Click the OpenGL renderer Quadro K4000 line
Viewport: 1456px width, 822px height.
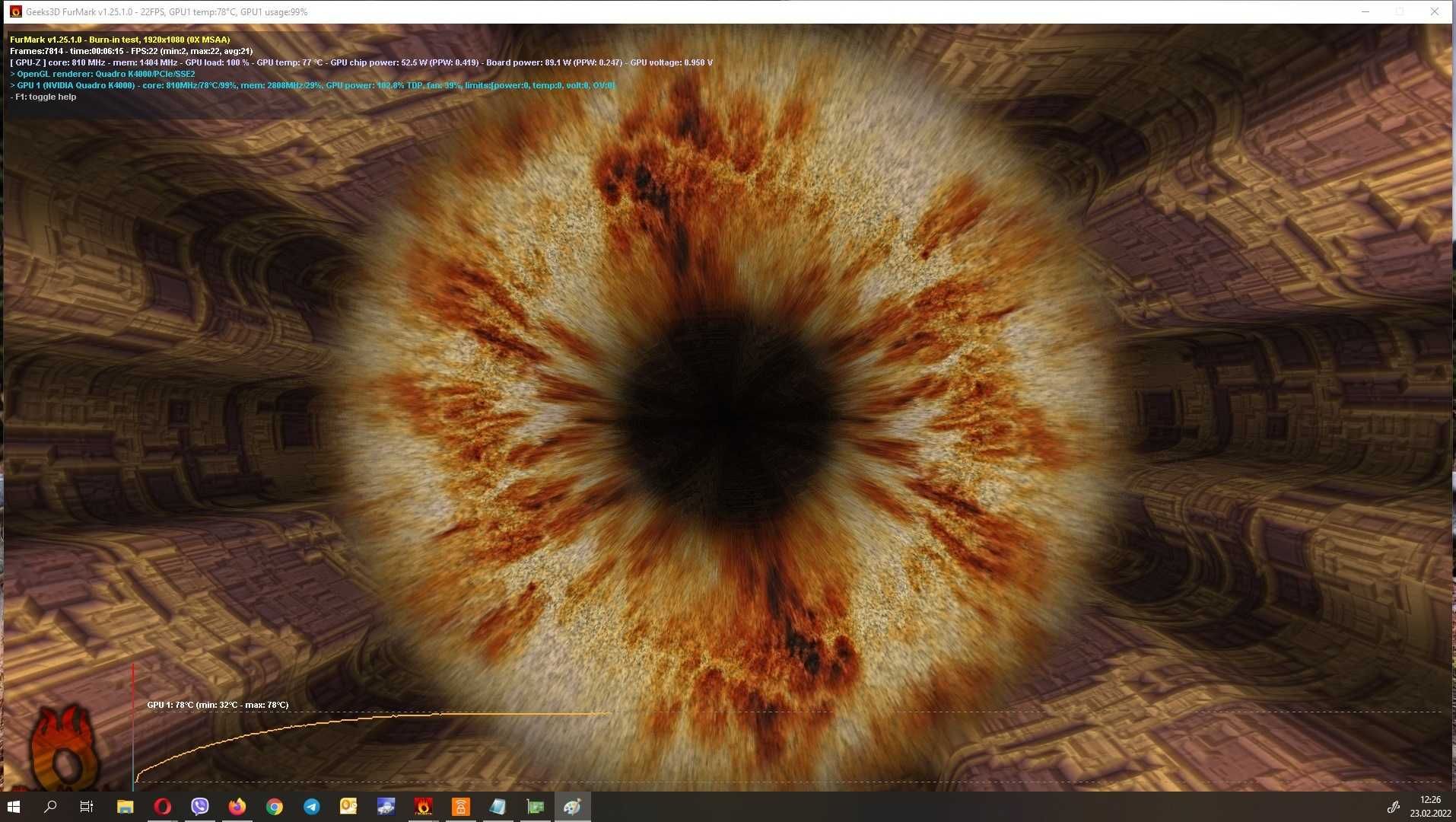[102, 74]
